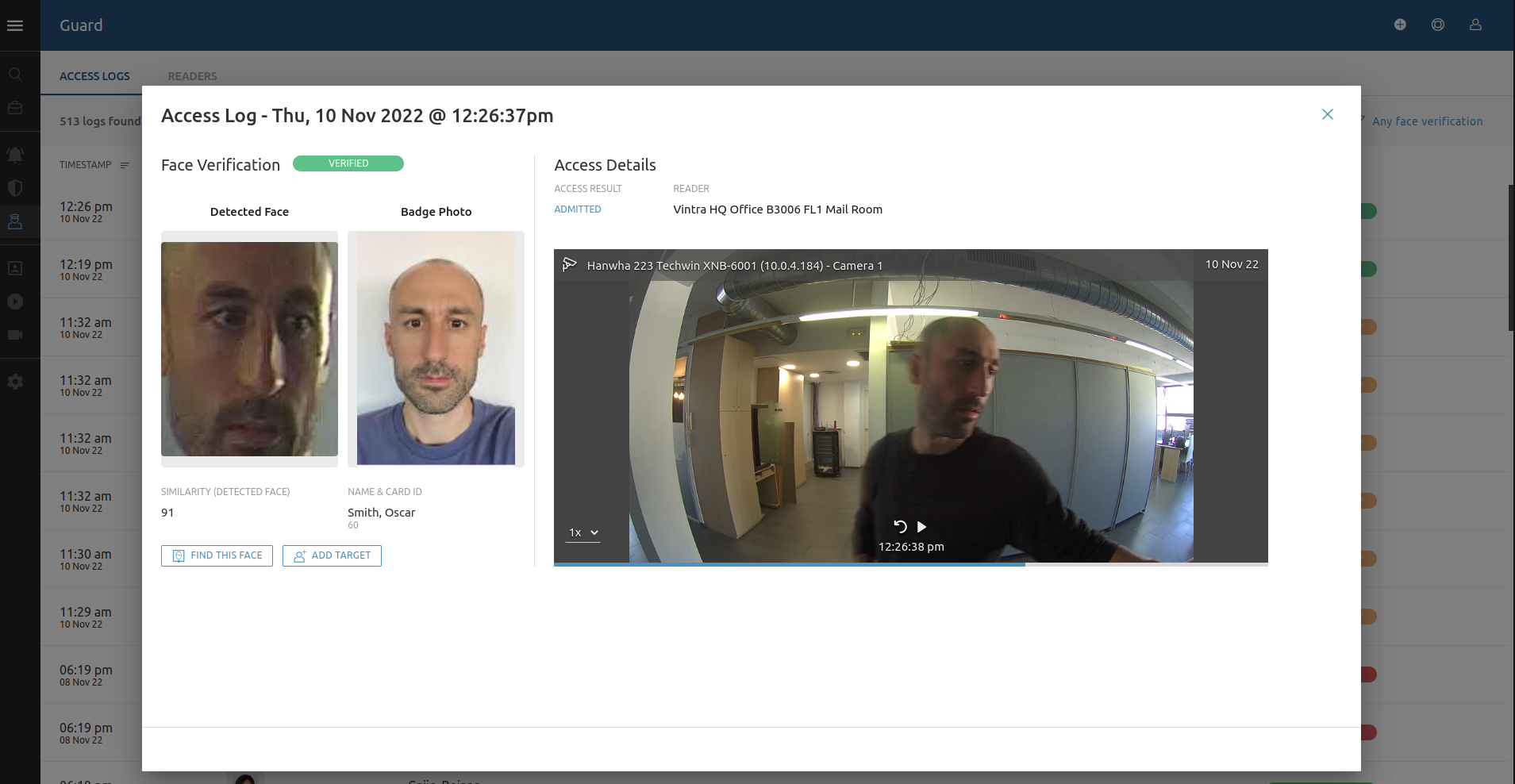
Task: Open the alarm alerts sidebar icon
Action: click(15, 155)
